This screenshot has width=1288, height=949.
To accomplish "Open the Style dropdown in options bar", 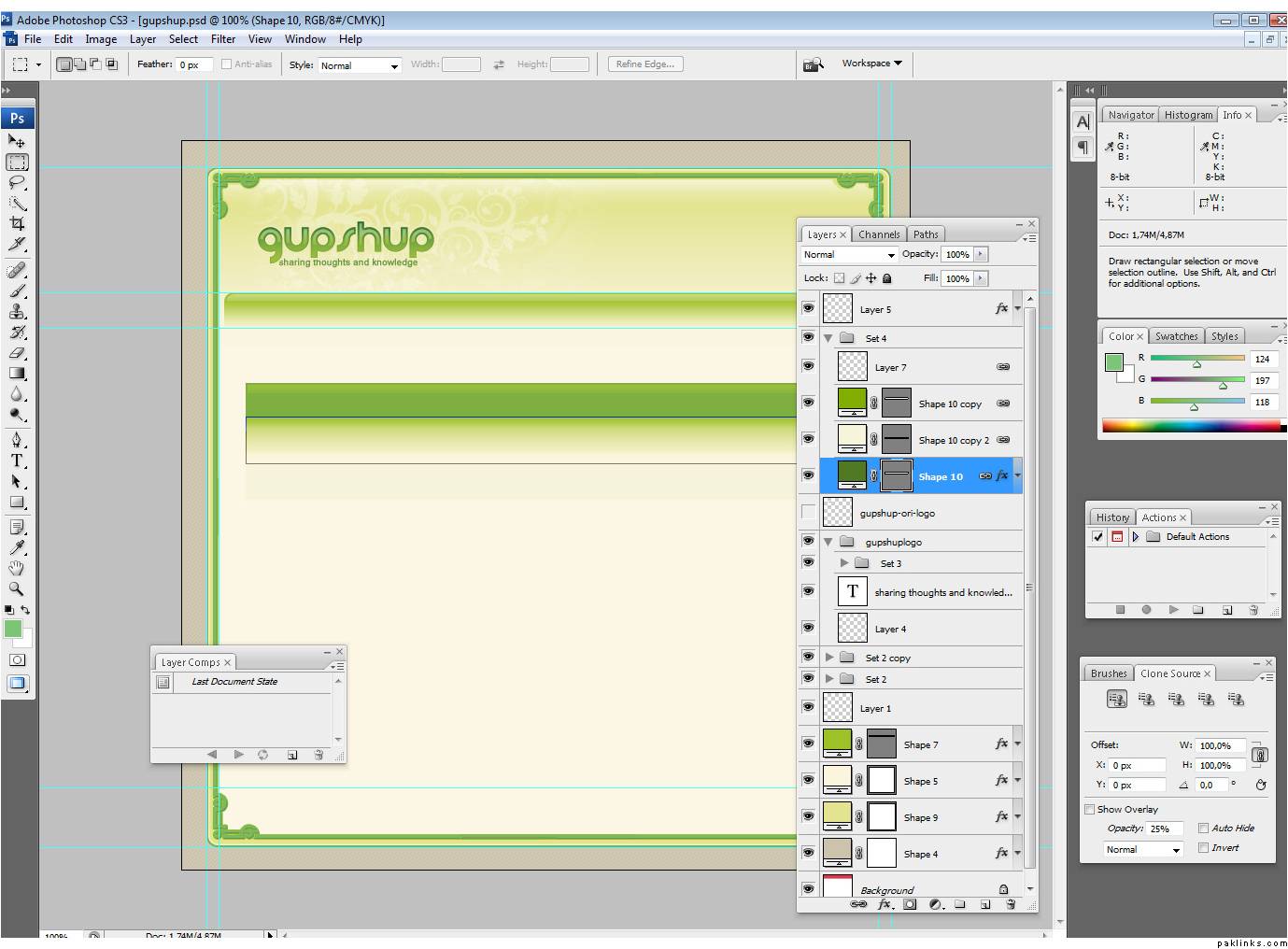I will pos(360,65).
